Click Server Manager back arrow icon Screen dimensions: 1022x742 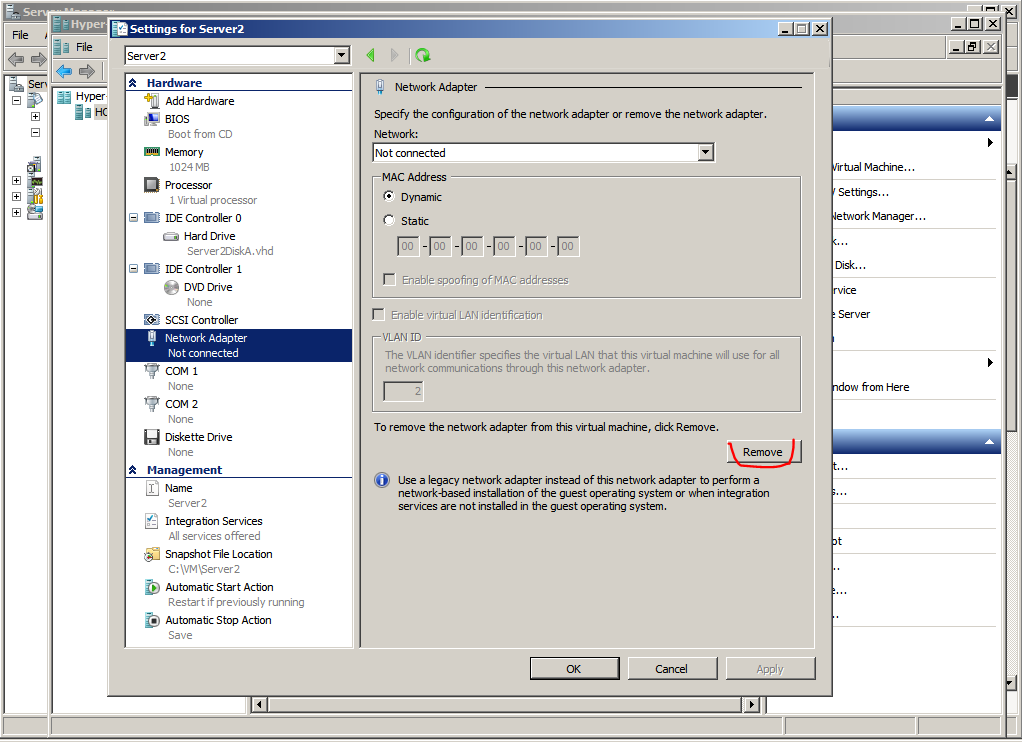tap(16, 60)
